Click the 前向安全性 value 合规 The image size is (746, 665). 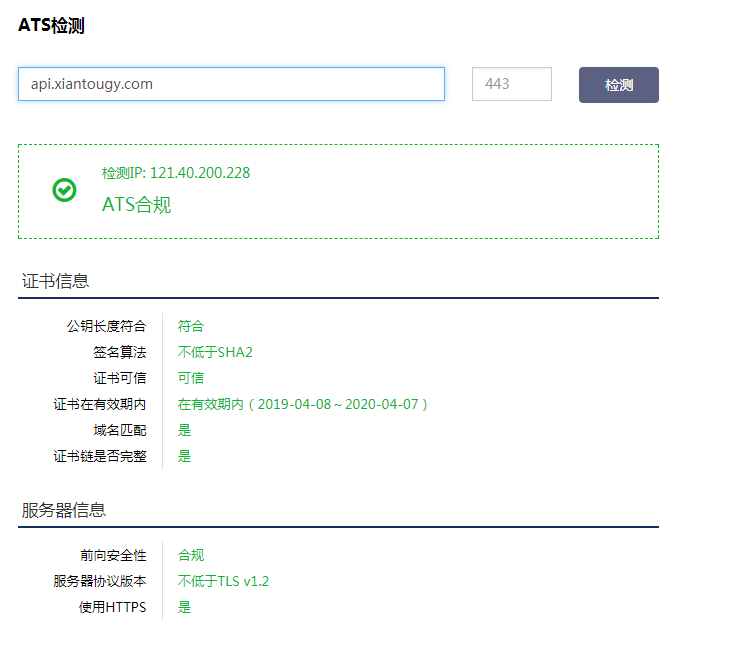coord(191,555)
